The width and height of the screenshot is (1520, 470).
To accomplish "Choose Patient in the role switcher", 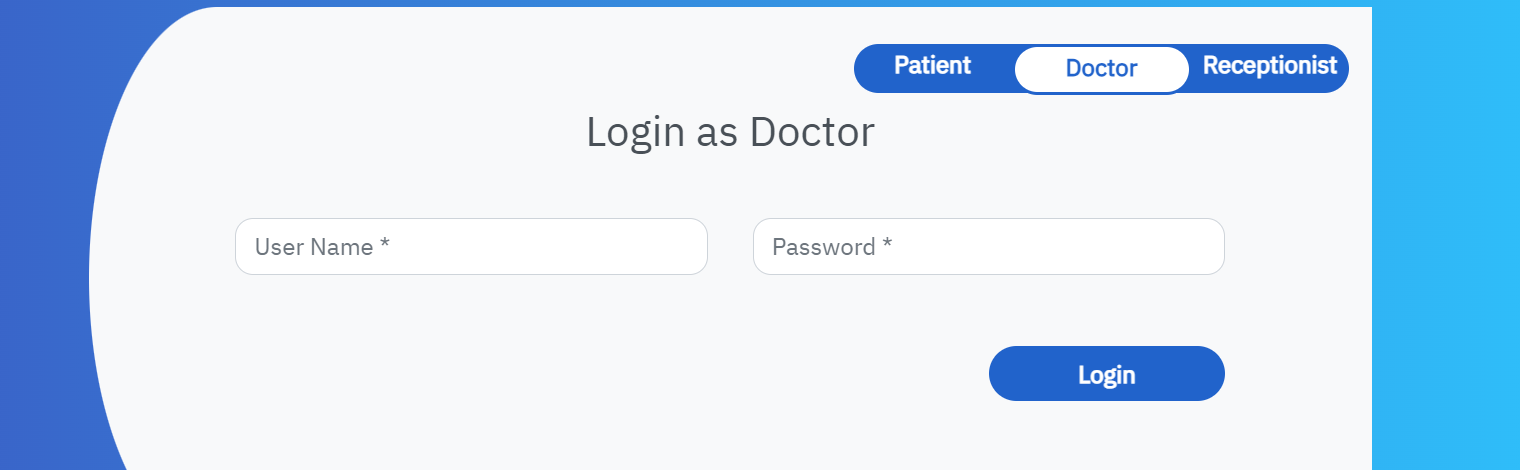I will pos(932,66).
